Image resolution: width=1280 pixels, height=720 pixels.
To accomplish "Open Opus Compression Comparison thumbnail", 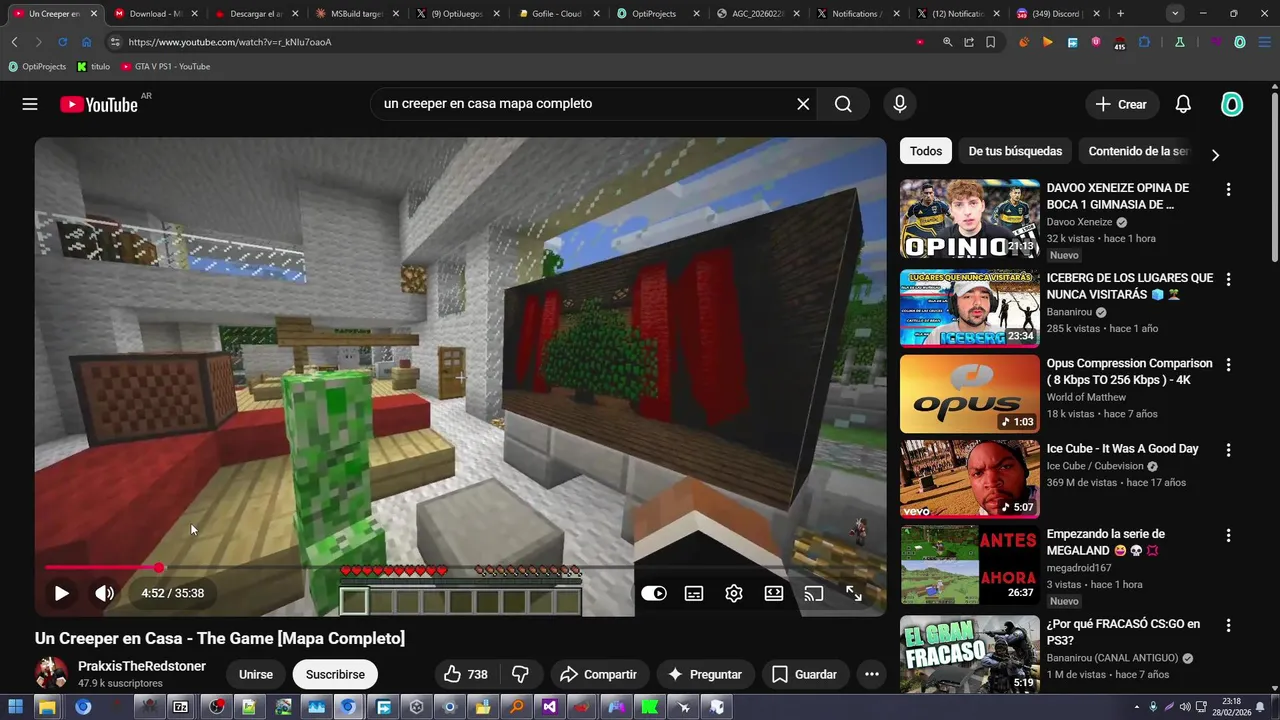I will [970, 394].
